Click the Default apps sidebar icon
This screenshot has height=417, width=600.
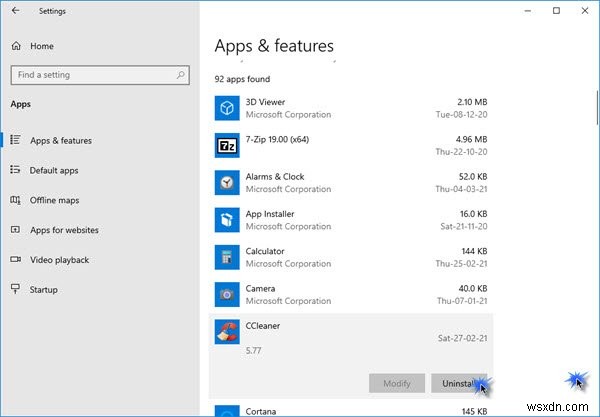15,169
